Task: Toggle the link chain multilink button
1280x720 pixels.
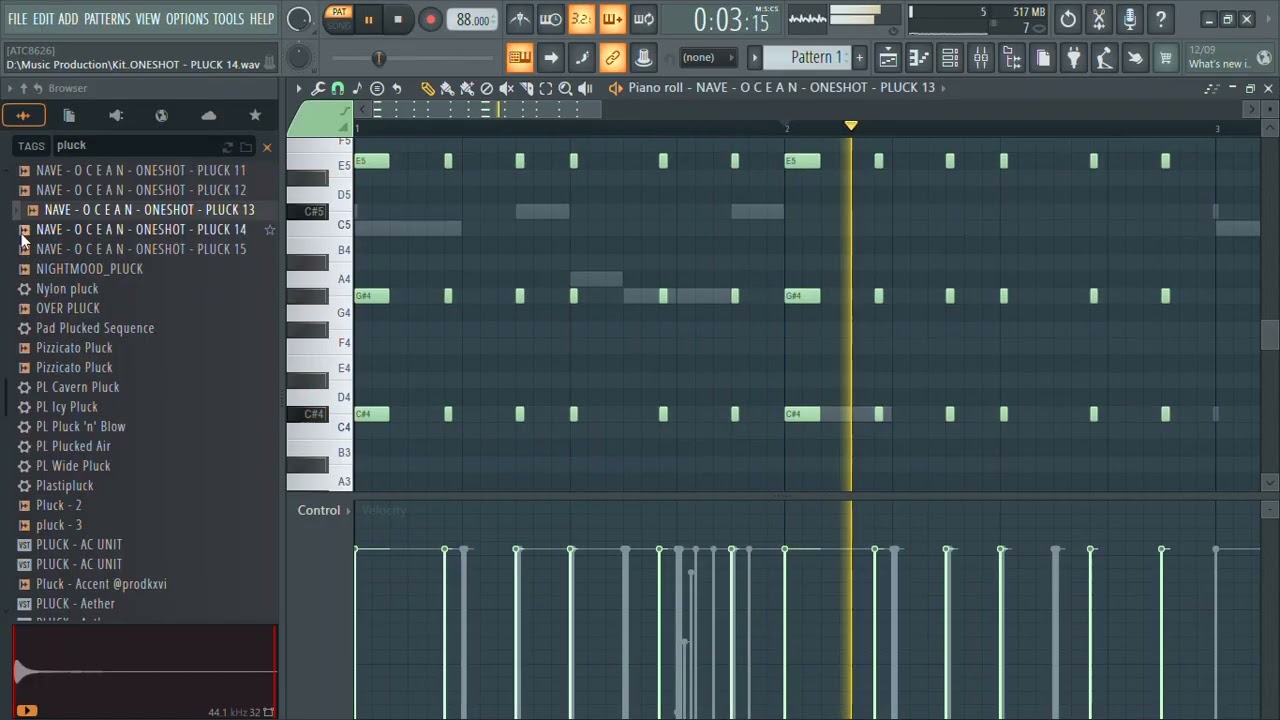Action: coord(613,57)
